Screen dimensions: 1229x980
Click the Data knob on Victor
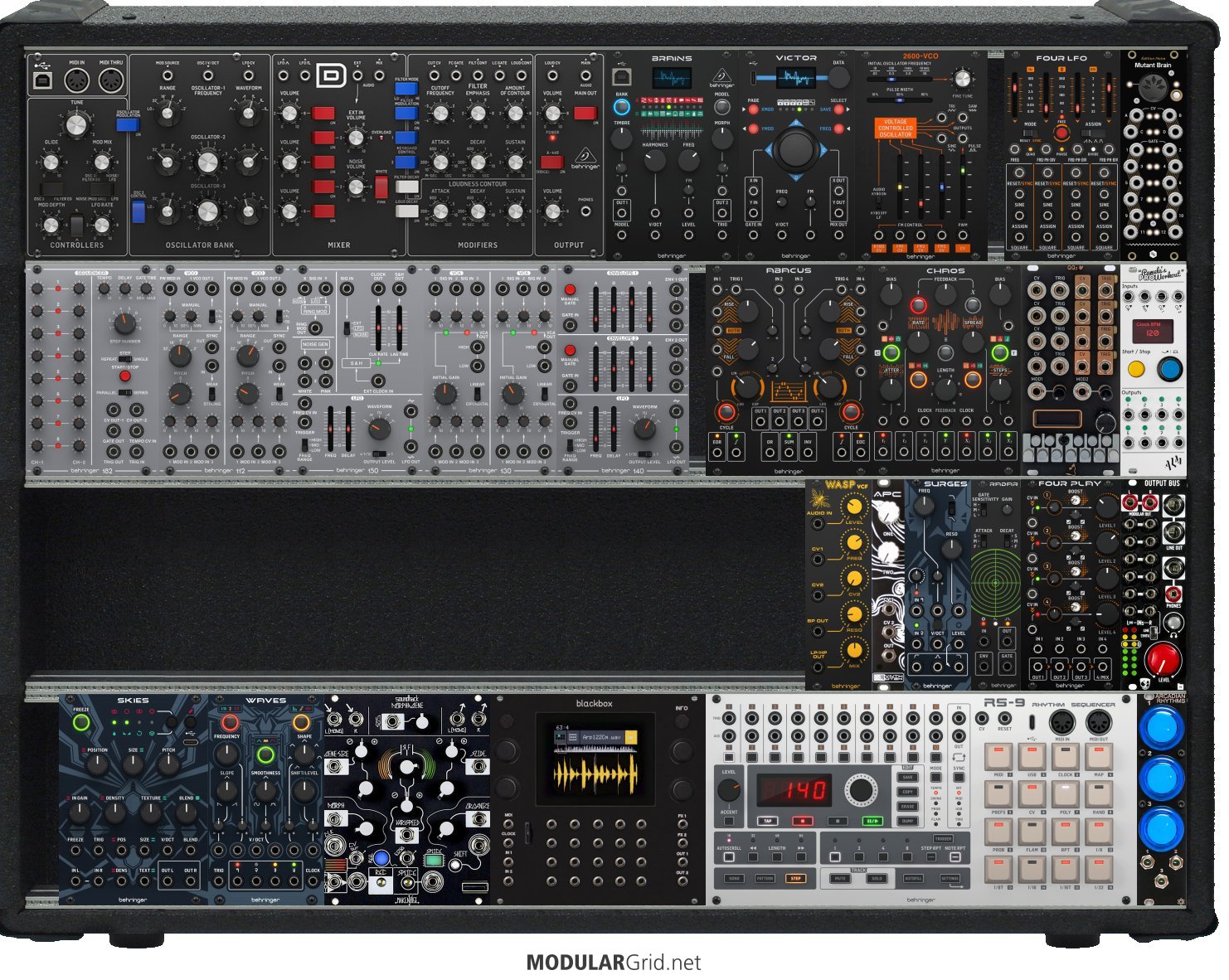(x=838, y=78)
